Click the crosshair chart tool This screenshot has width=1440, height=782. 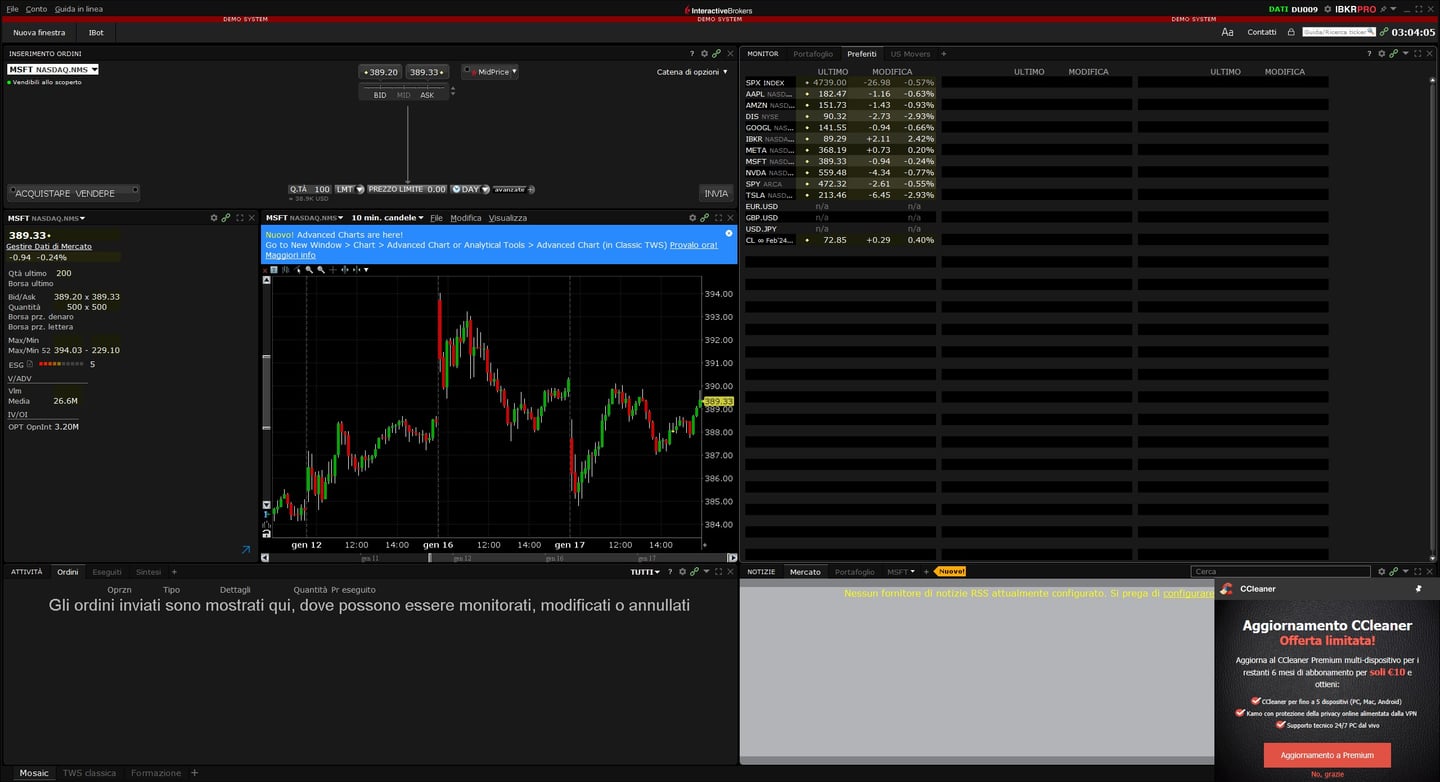(333, 270)
